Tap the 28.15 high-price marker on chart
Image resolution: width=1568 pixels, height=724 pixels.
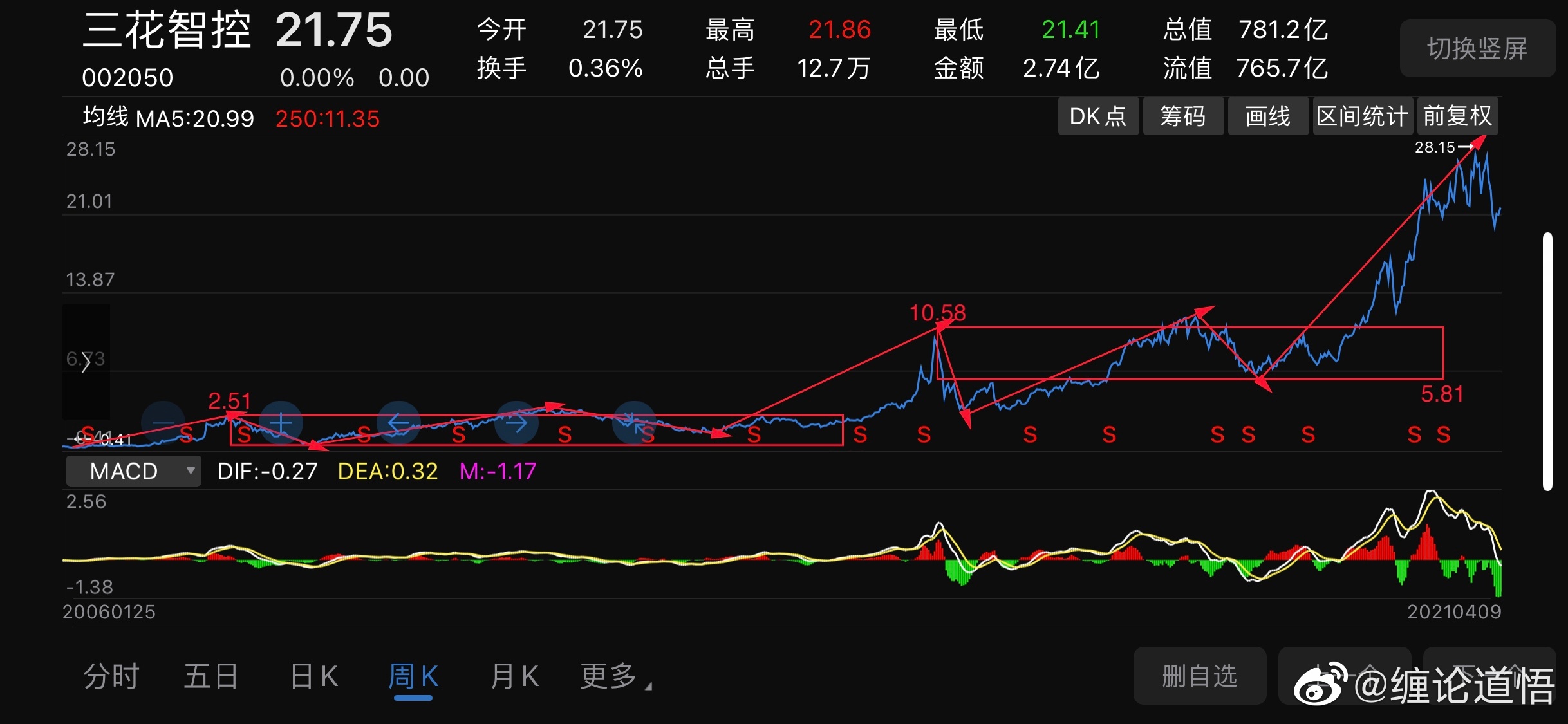[x=1442, y=147]
